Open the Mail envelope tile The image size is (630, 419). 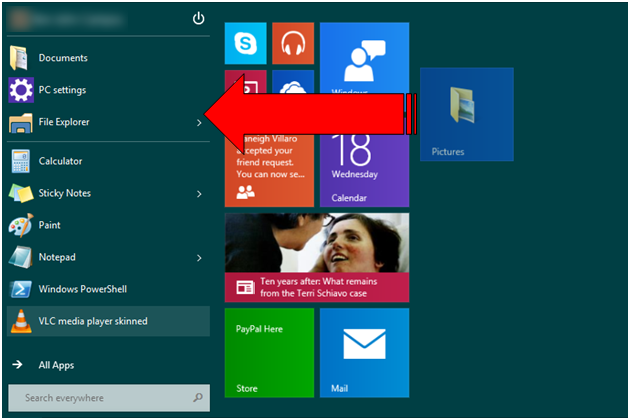click(x=364, y=353)
